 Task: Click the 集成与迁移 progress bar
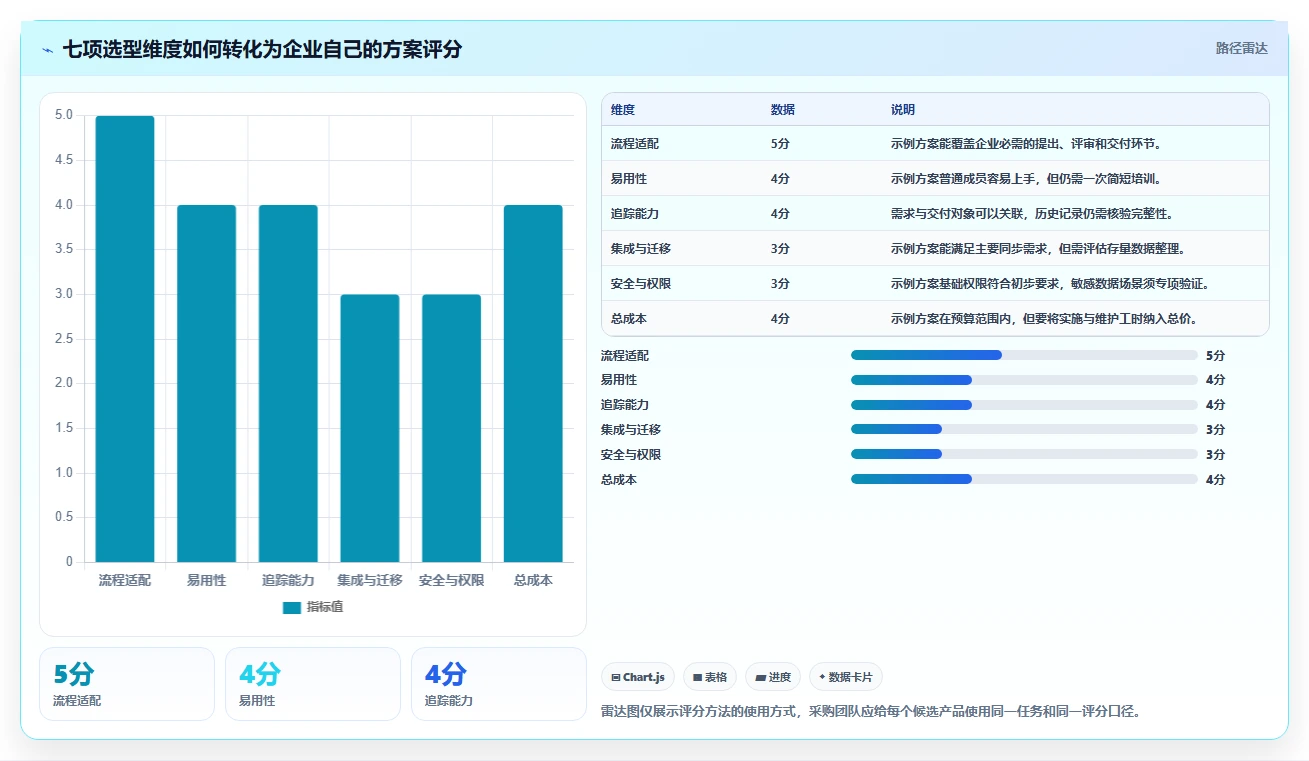point(1024,430)
